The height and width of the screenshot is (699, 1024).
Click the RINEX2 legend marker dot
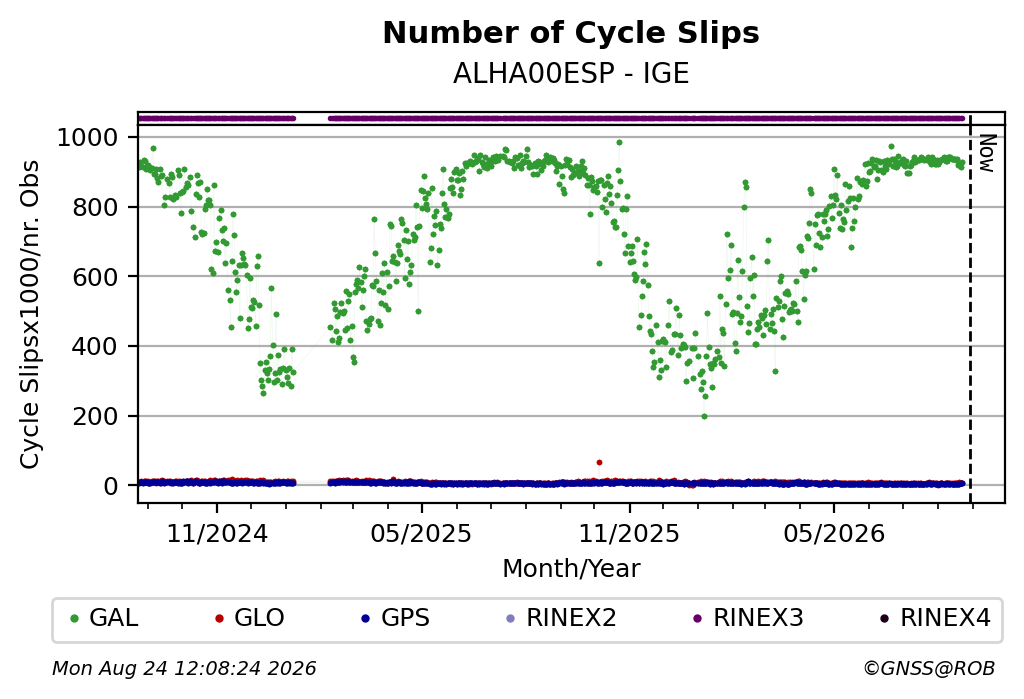click(x=511, y=618)
